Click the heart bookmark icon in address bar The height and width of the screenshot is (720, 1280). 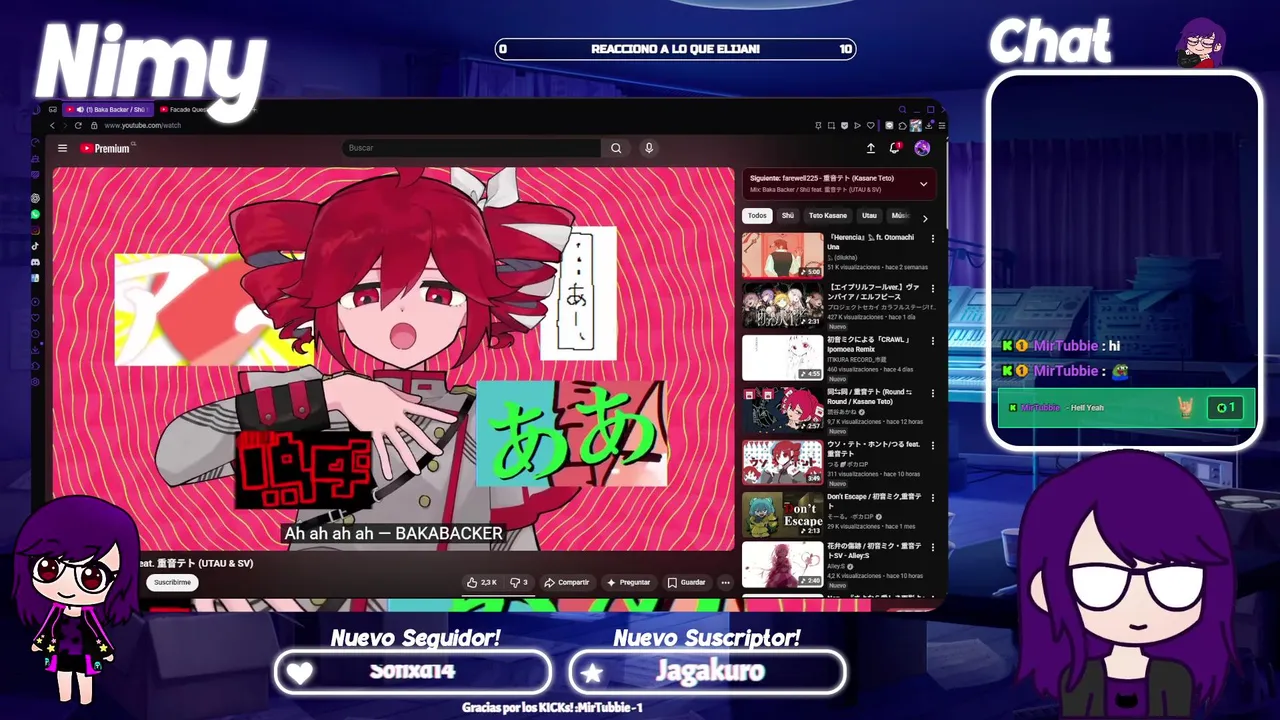[871, 125]
